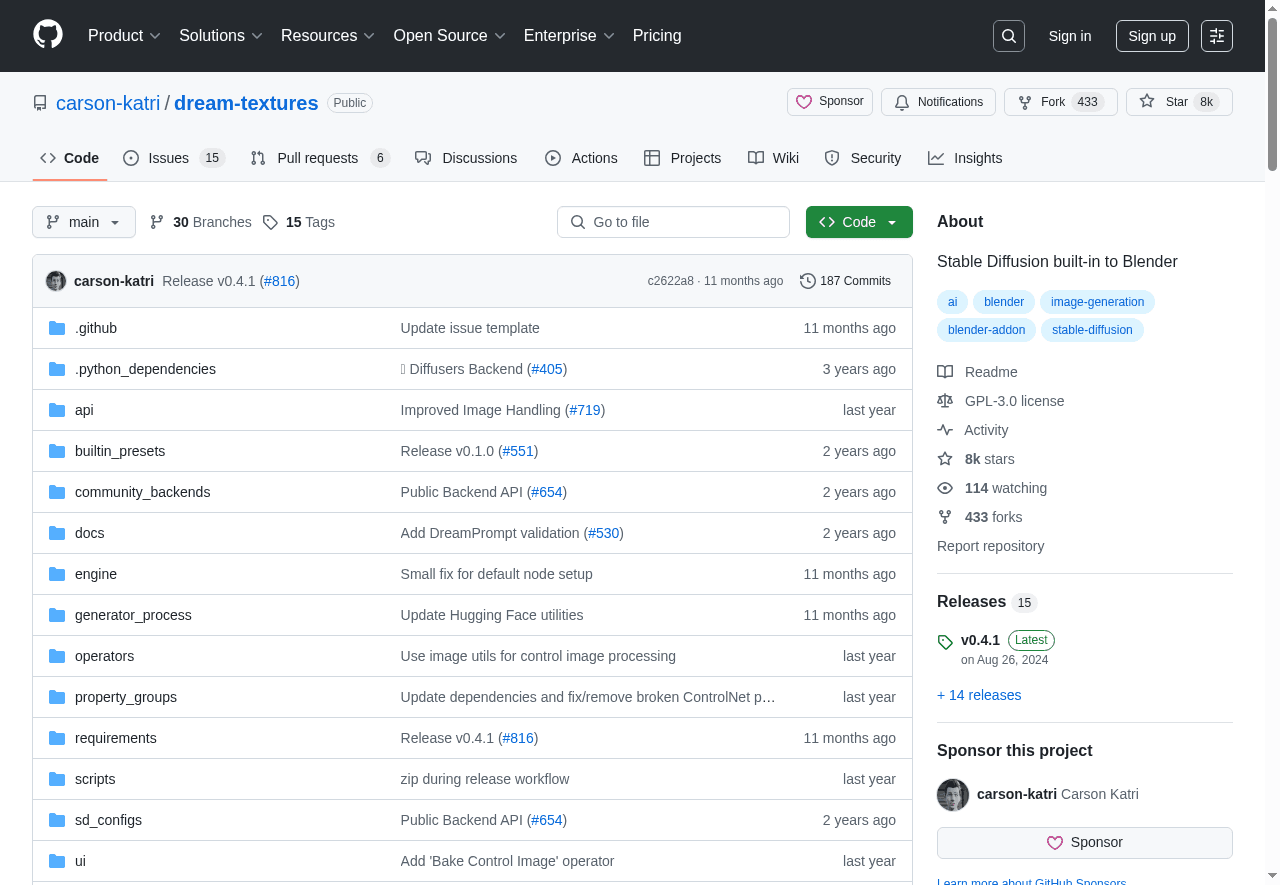Screen dimensions: 1280x885
Task: Click the GPL-3.0 license scale icon
Action: [945, 401]
